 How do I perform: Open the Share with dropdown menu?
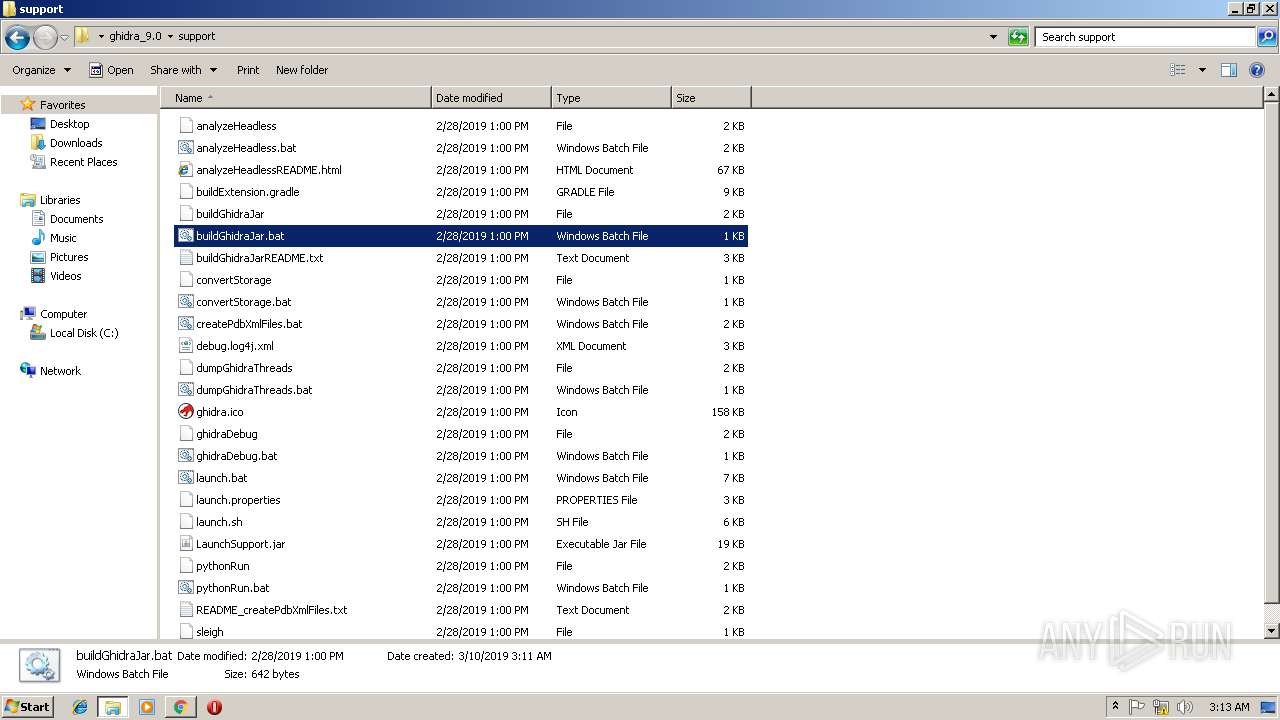pos(184,70)
